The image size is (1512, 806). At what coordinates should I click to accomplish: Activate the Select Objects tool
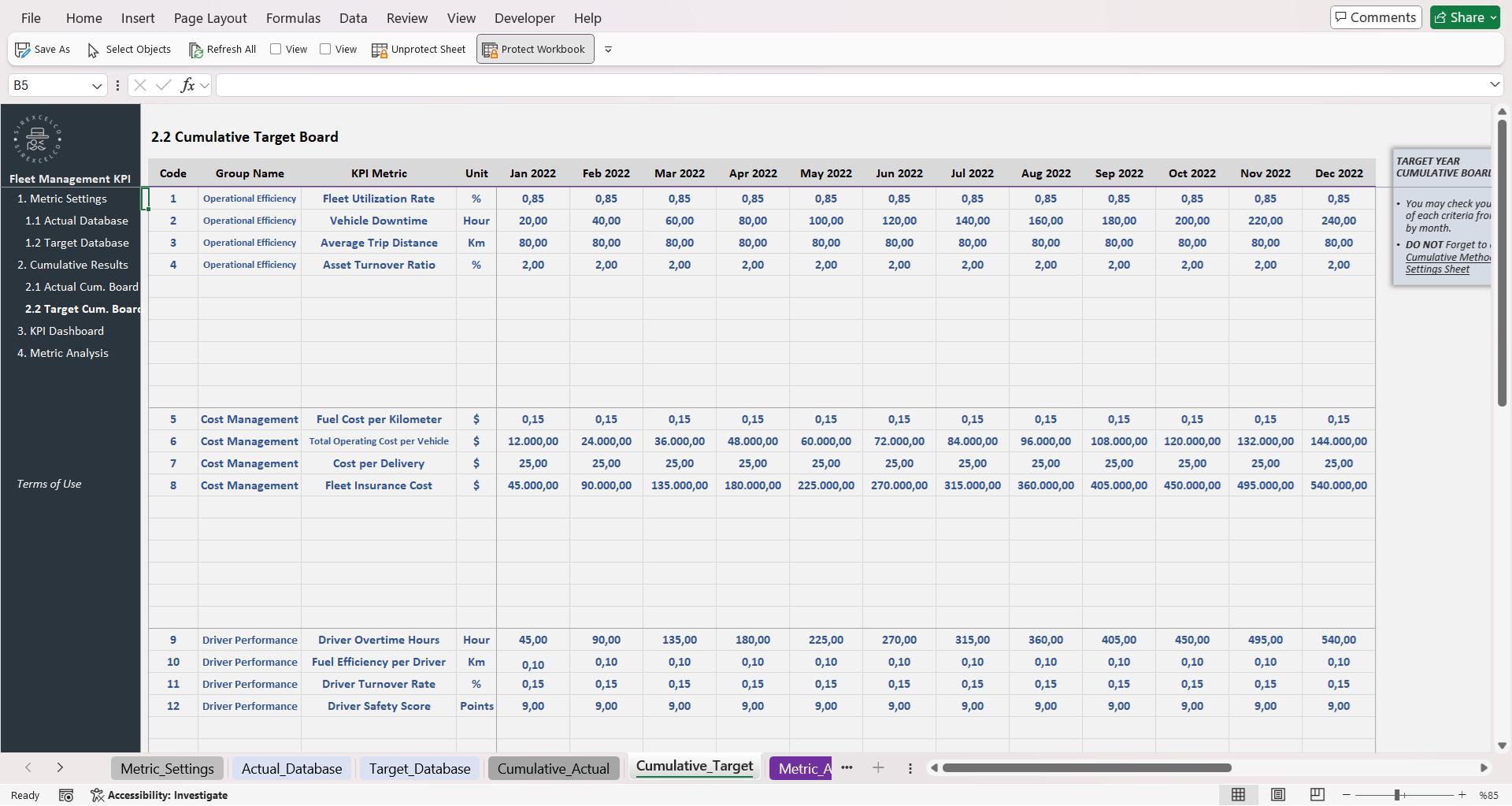pyautogui.click(x=128, y=49)
